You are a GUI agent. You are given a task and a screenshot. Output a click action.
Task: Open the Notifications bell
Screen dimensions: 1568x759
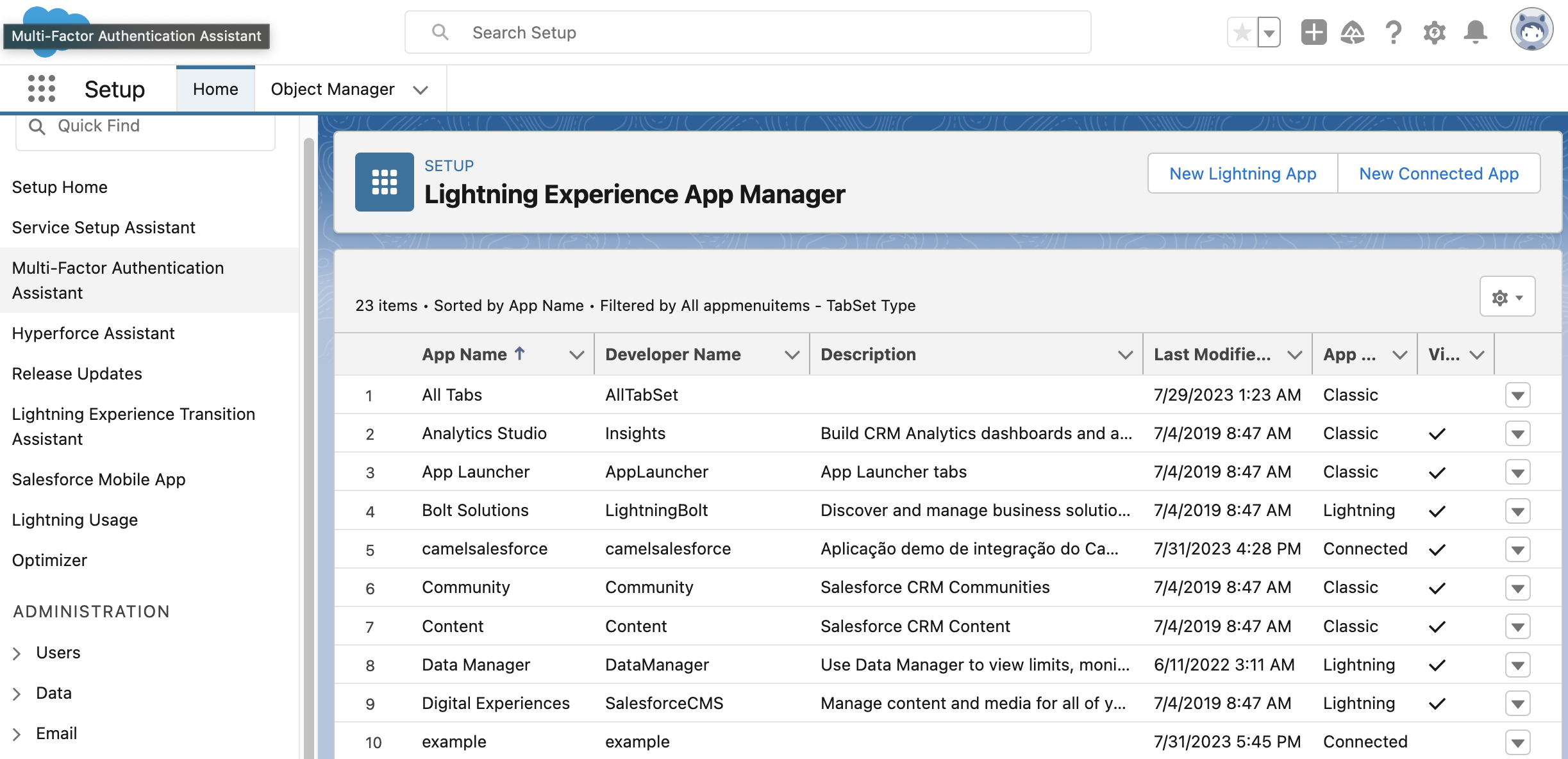[x=1475, y=32]
